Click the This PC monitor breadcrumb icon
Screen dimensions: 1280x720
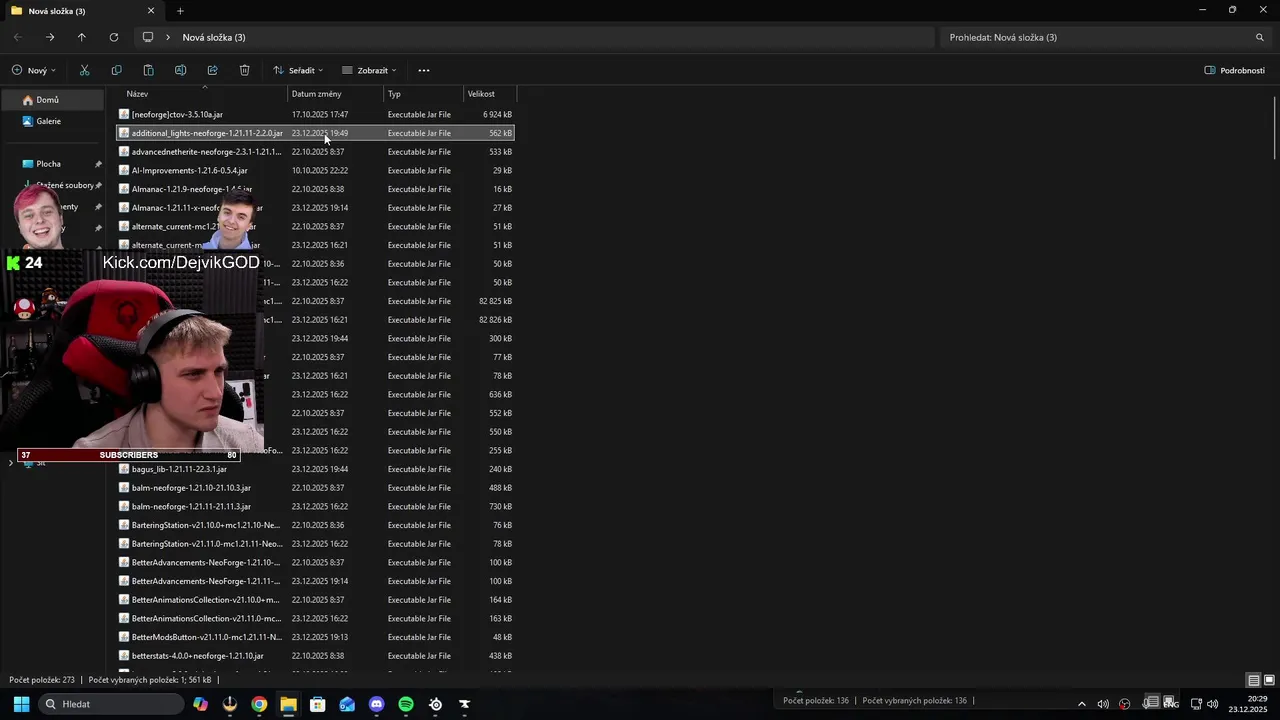coord(148,37)
